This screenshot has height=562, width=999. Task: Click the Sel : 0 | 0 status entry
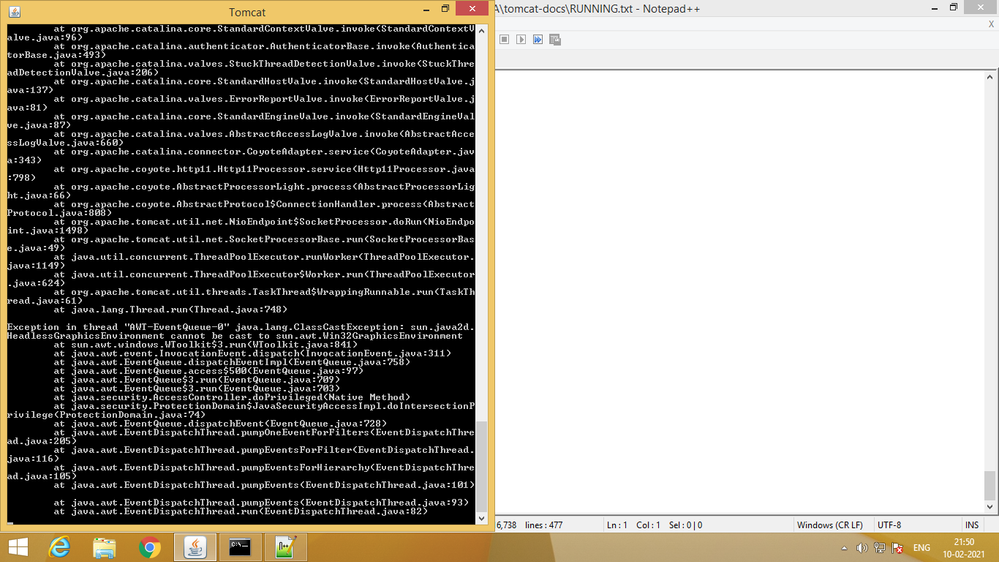(686, 525)
